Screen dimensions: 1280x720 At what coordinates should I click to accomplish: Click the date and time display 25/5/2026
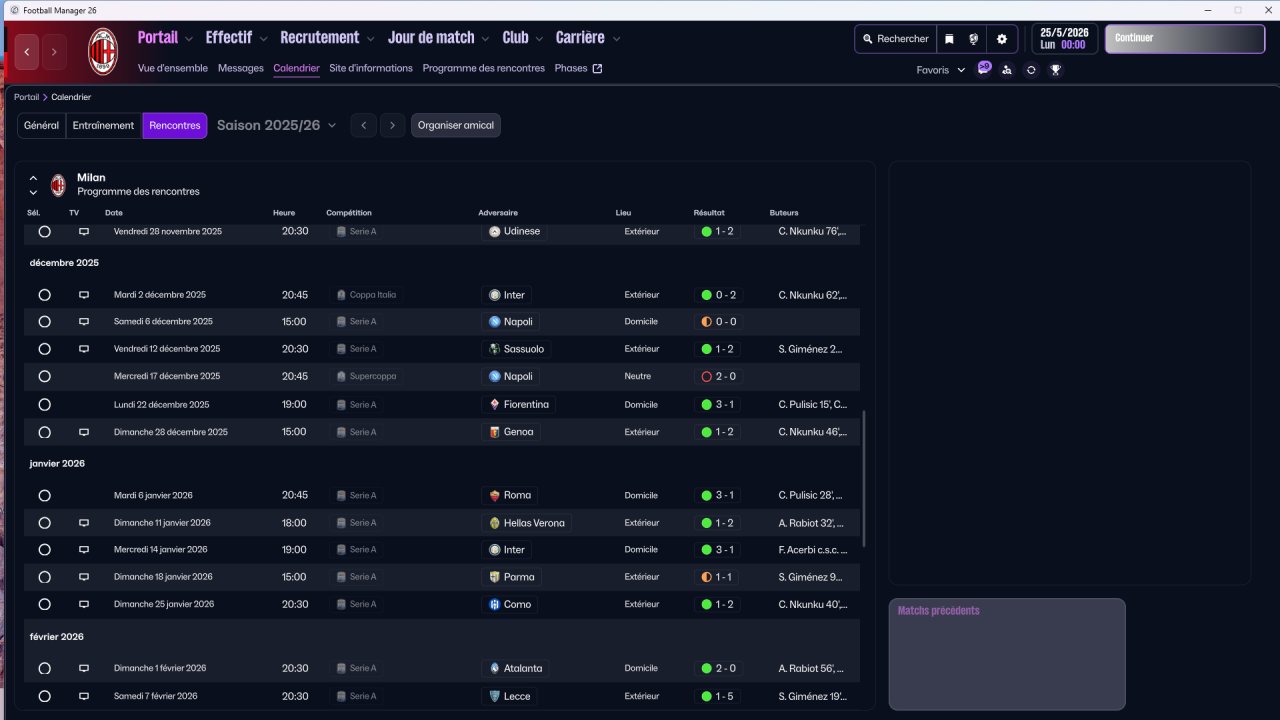(x=1065, y=39)
